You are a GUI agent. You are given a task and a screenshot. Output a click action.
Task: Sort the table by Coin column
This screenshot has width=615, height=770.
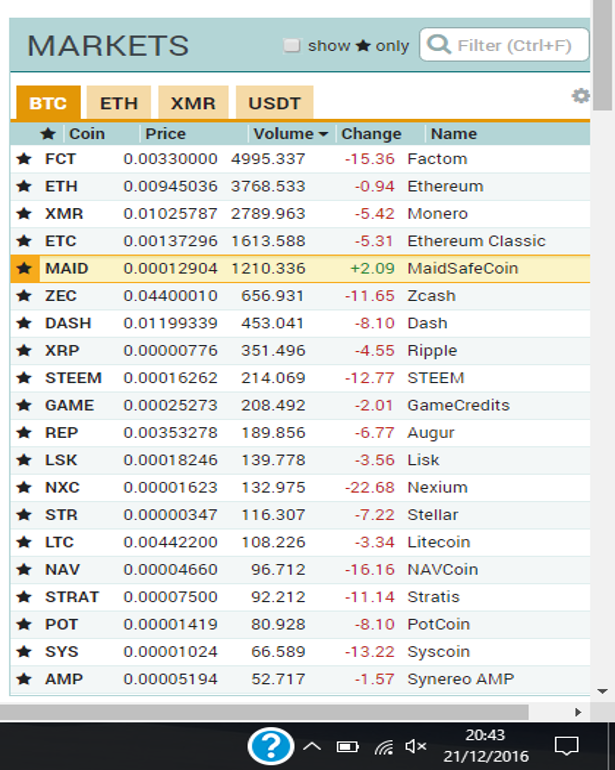[87, 134]
